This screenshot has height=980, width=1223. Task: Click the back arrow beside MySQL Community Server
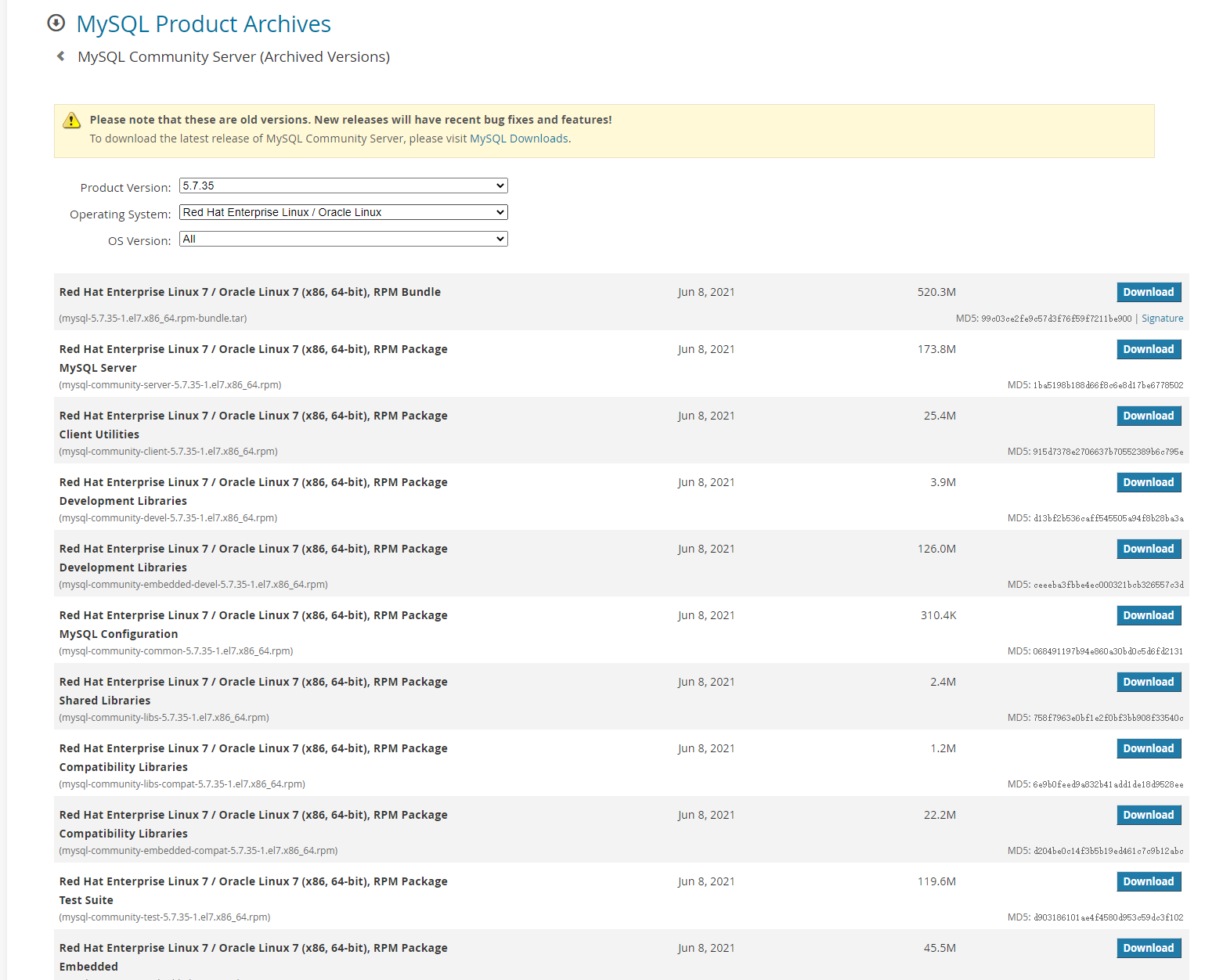(x=60, y=56)
